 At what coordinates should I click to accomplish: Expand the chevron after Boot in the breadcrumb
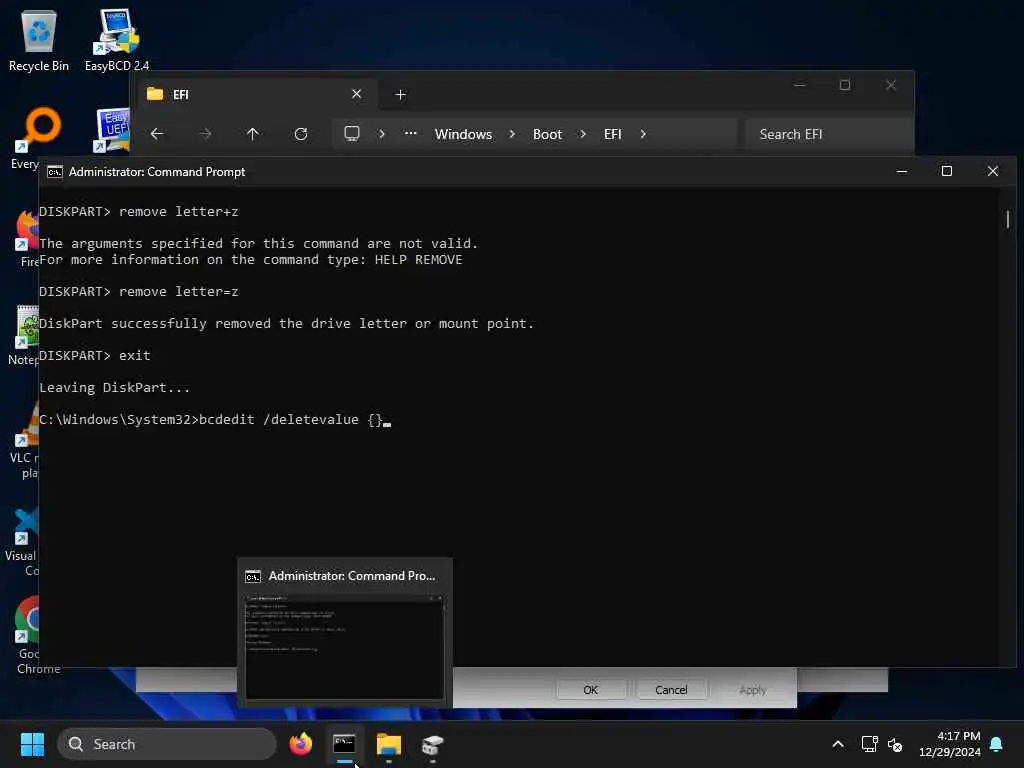point(583,134)
